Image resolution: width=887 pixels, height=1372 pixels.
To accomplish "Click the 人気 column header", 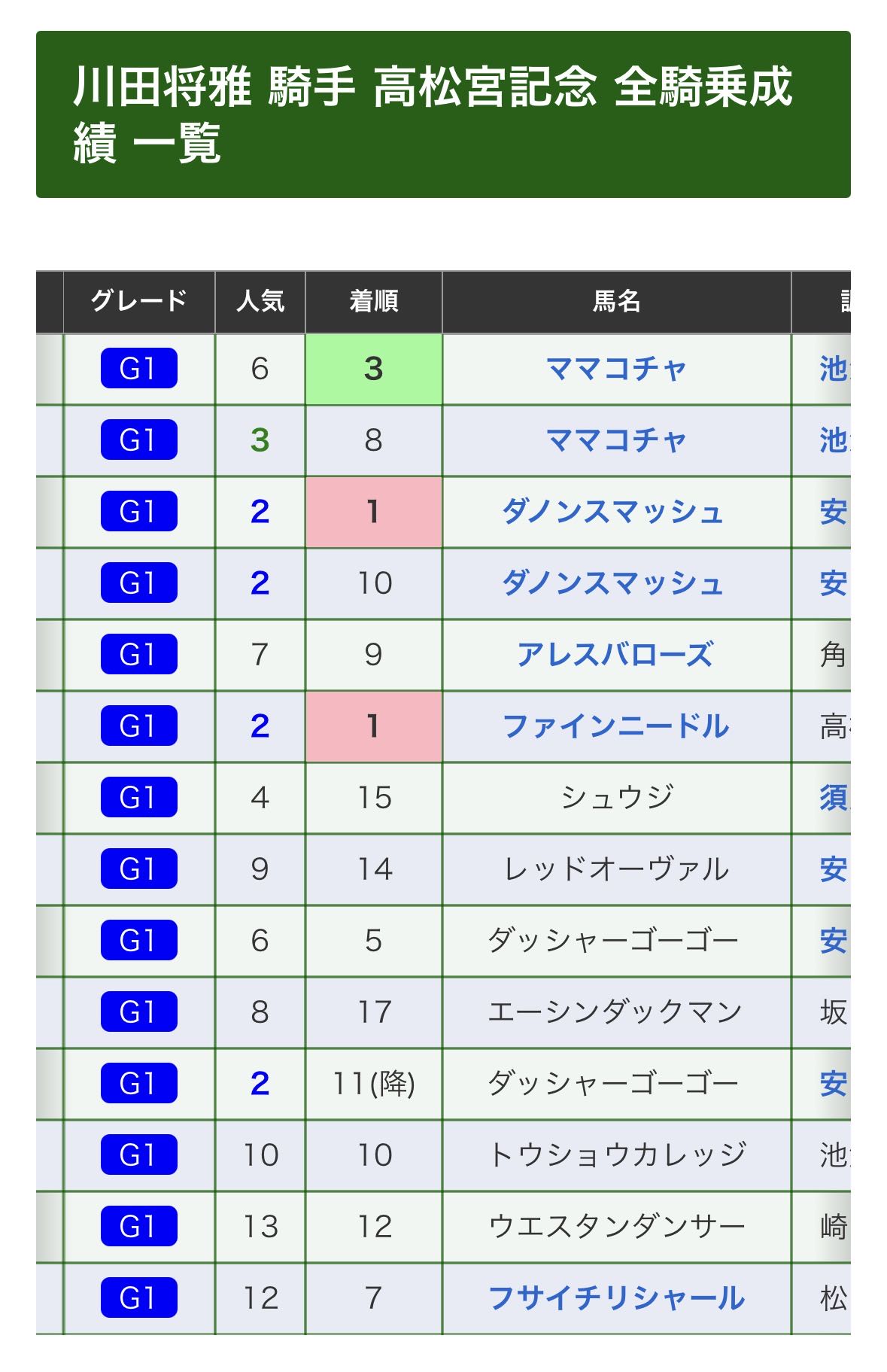I will (x=260, y=301).
